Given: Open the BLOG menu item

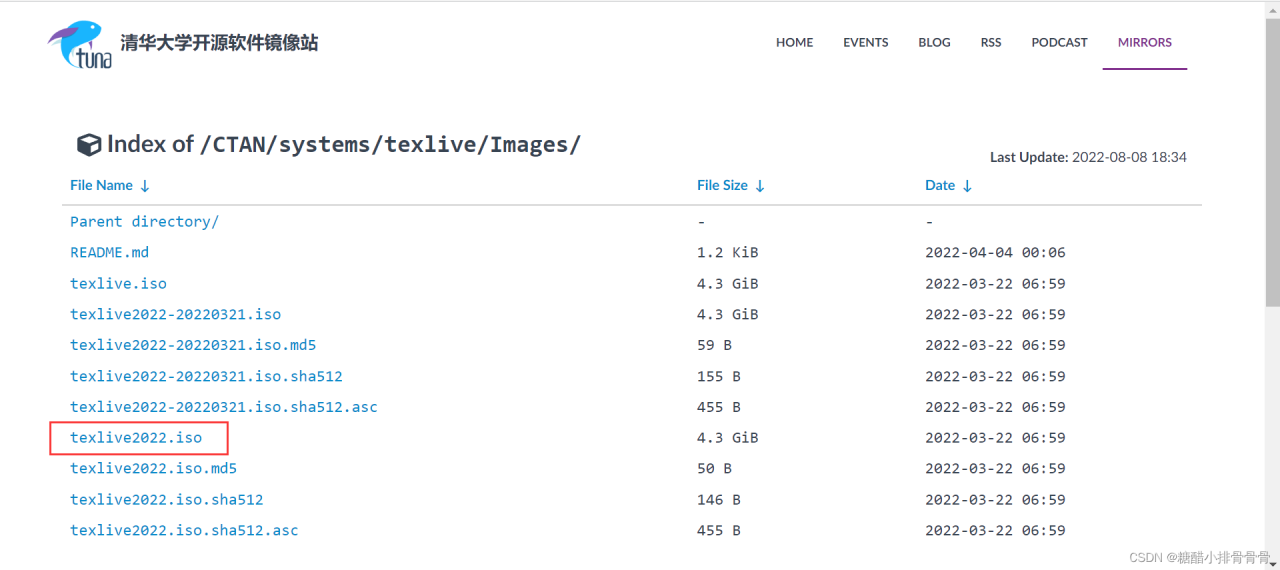Looking at the screenshot, I should 934,42.
